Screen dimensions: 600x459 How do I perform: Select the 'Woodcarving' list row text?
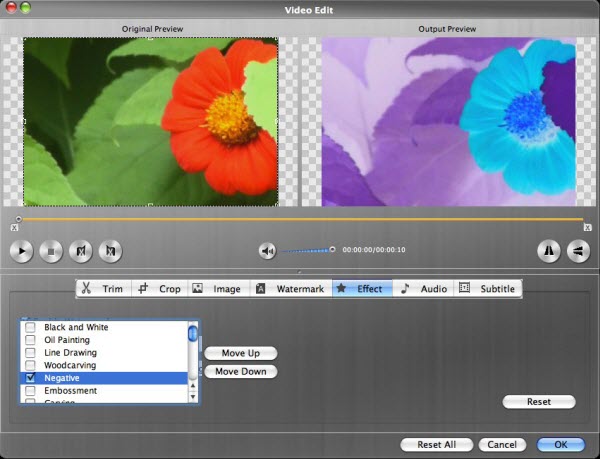tap(70, 365)
